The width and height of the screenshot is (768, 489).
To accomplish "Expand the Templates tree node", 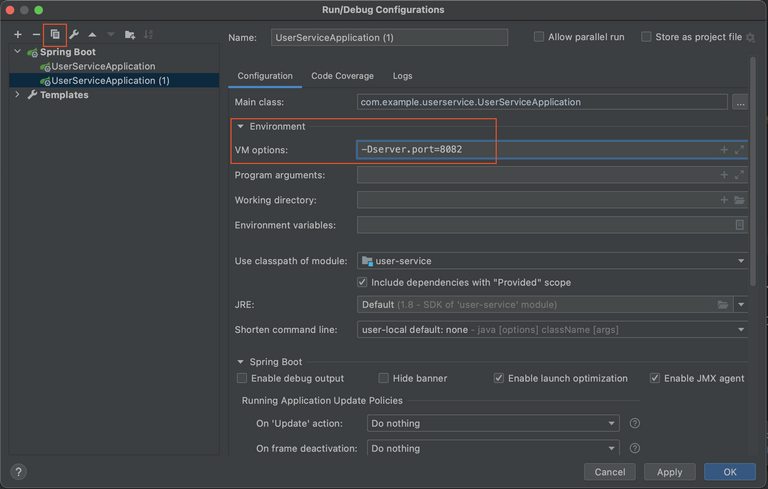I will (18, 94).
